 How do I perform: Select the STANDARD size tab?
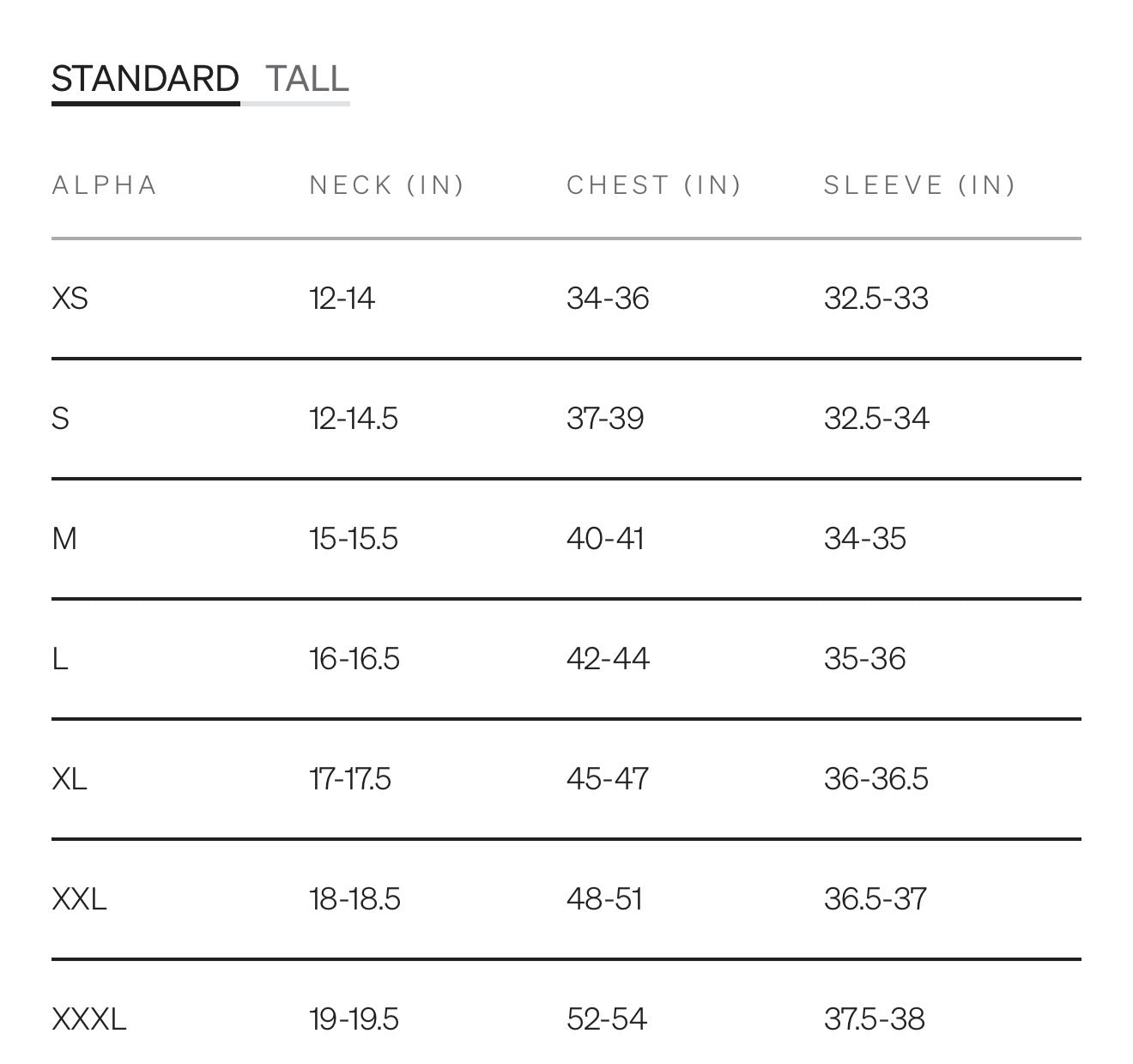[145, 79]
